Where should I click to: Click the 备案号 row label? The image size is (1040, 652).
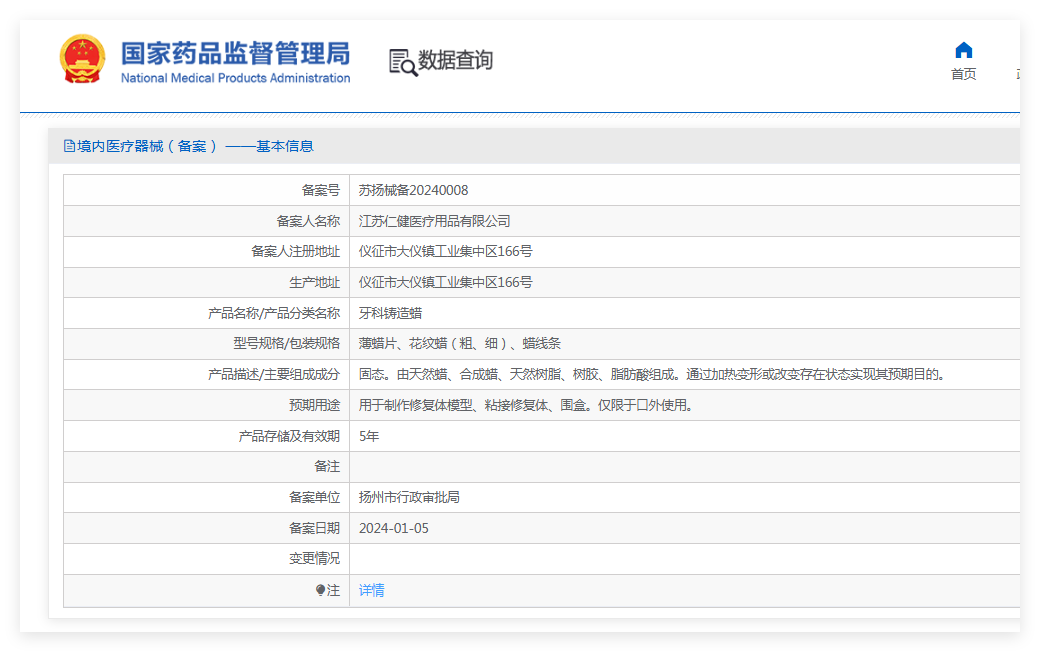tap(320, 190)
